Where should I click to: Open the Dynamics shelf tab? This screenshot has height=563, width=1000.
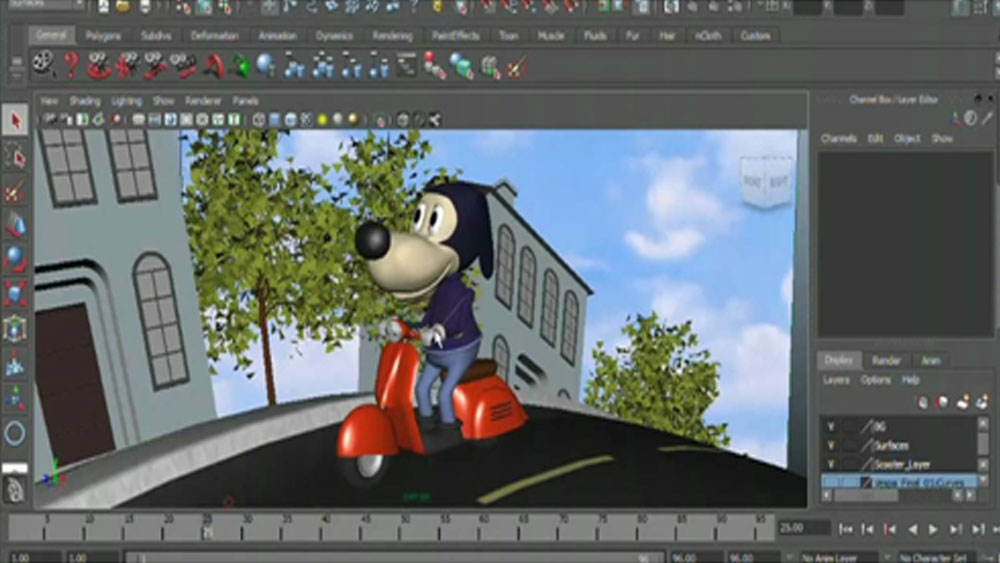(x=334, y=36)
